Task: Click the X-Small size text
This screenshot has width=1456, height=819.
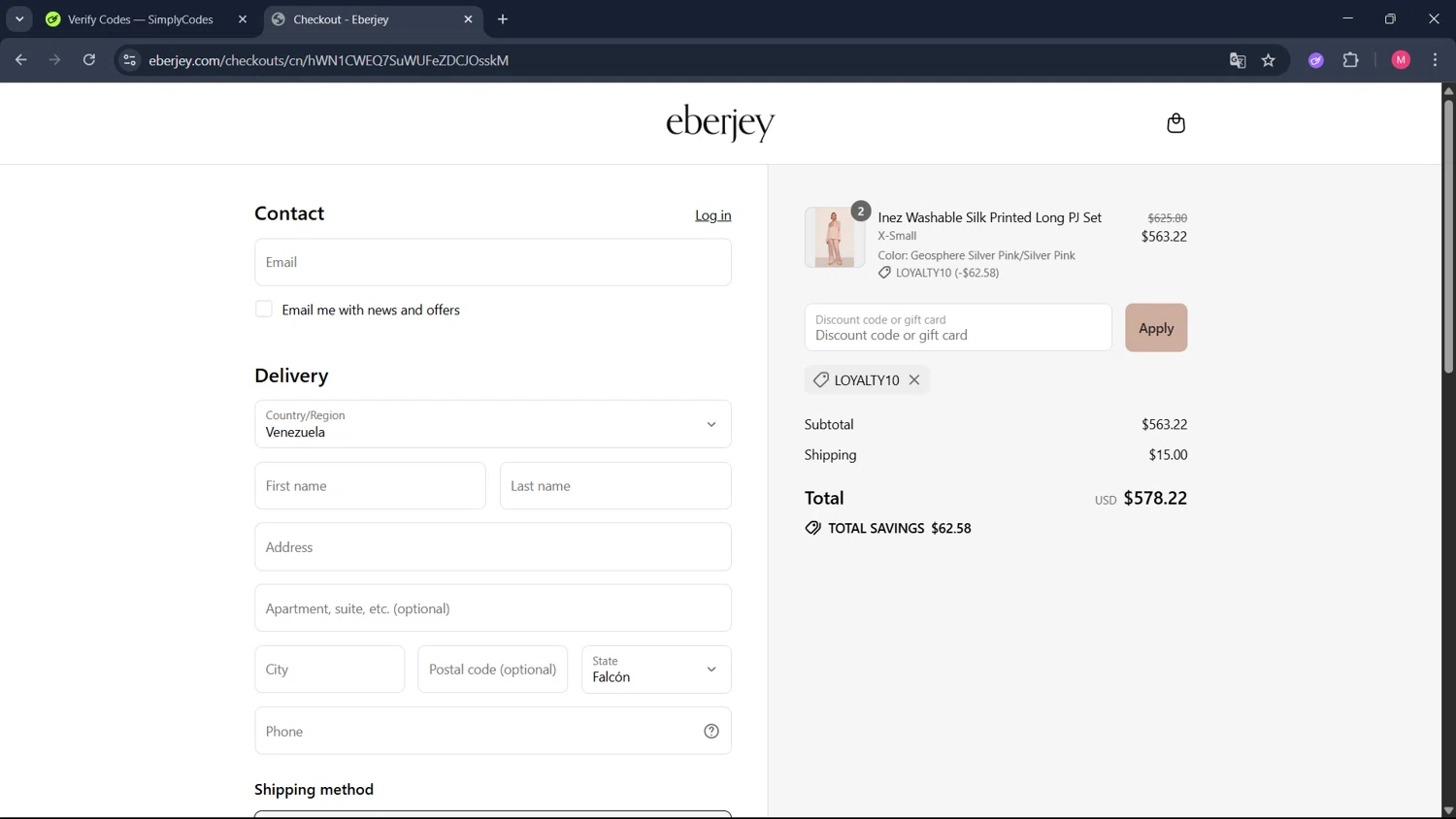Action: click(x=897, y=236)
